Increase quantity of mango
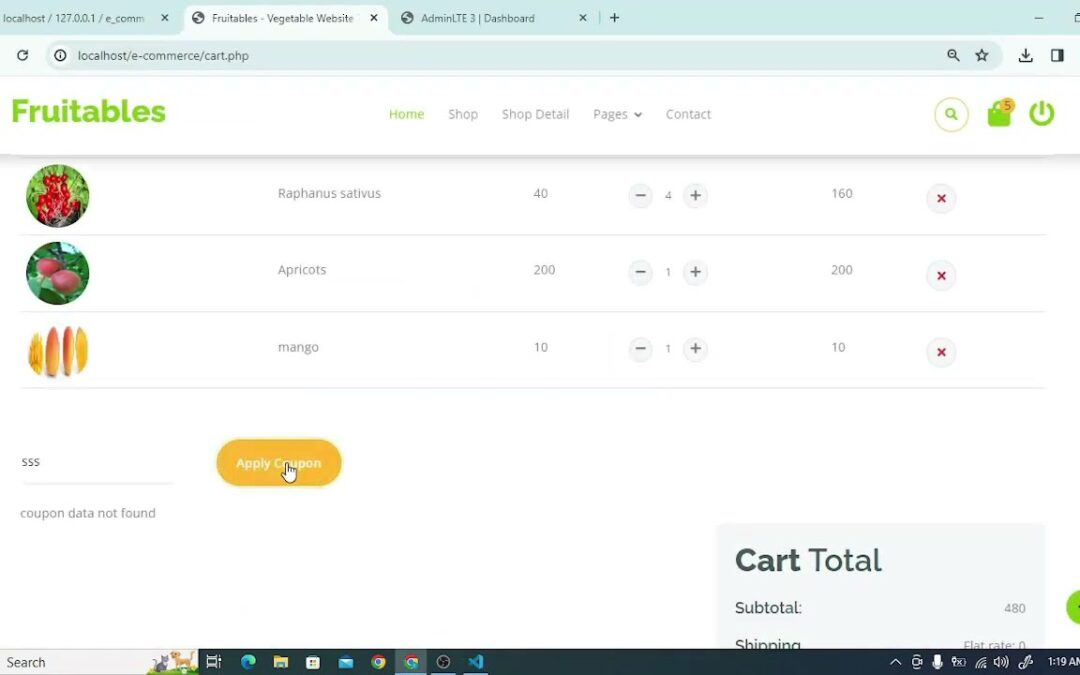This screenshot has height=675, width=1080. point(695,349)
